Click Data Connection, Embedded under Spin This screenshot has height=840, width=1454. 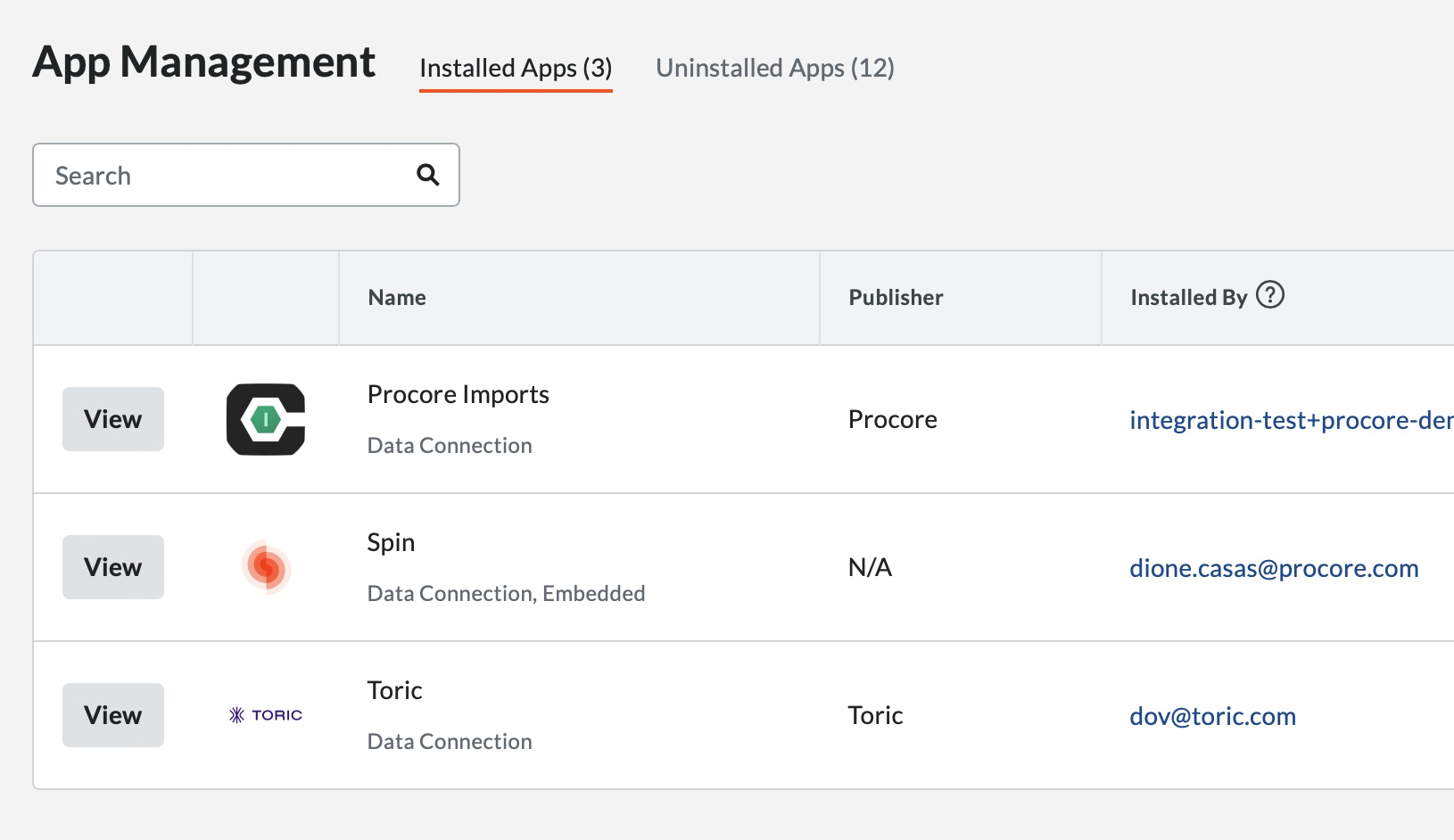[x=506, y=593]
